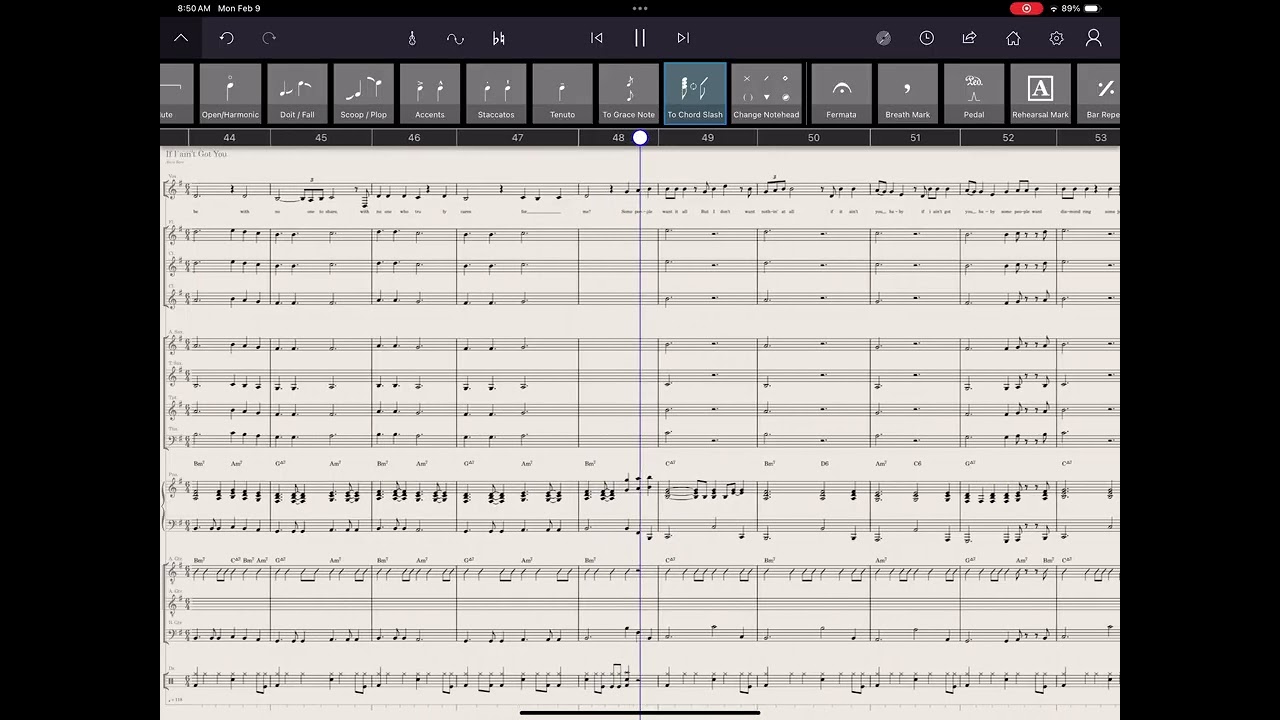
Task: Tap the wavy line icon
Action: click(x=455, y=38)
